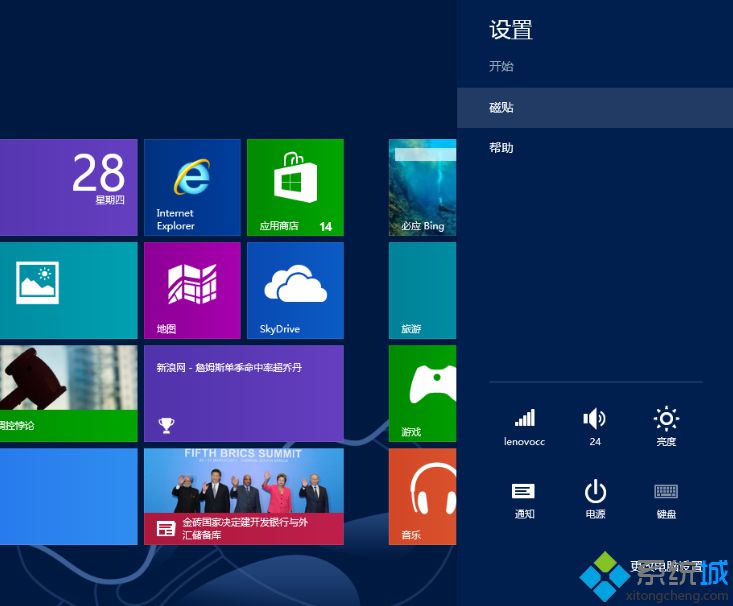The image size is (733, 606).
Task: Open the blank blue tile
Action: coord(69,497)
